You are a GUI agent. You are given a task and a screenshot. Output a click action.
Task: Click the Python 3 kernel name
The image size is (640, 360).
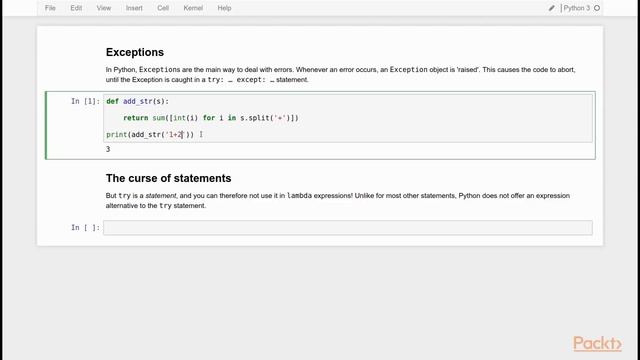click(576, 8)
